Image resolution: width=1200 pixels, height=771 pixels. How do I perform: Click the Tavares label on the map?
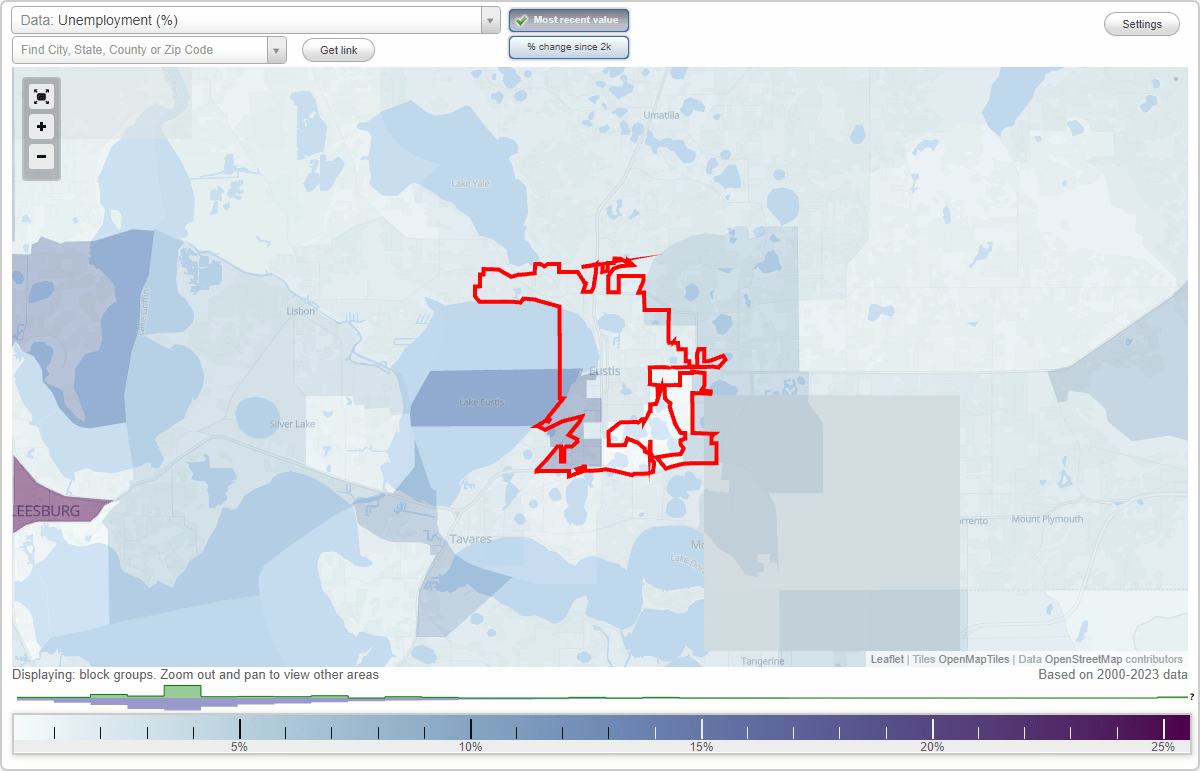pyautogui.click(x=470, y=539)
